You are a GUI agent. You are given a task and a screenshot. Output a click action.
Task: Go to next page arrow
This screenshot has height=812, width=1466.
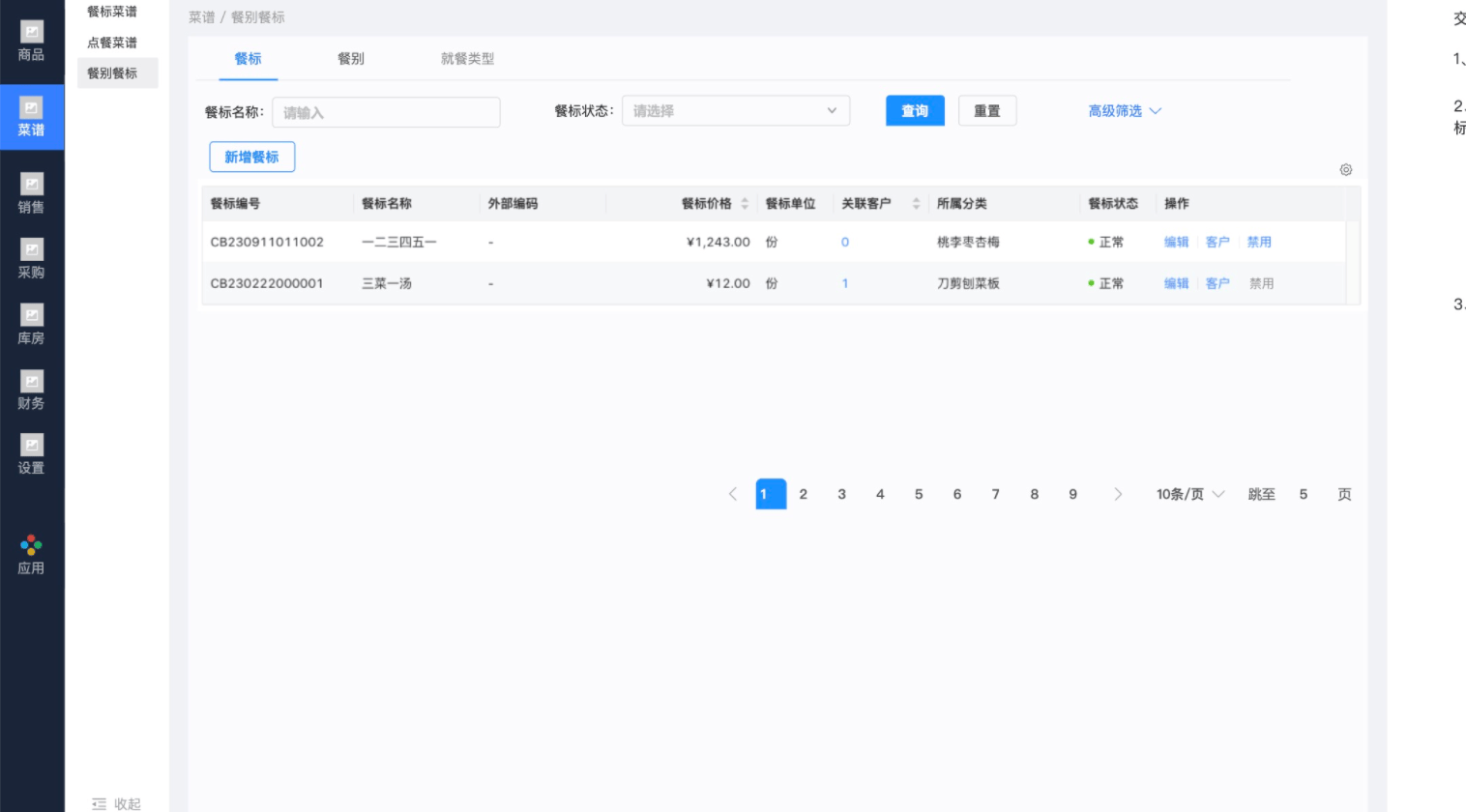click(1118, 494)
